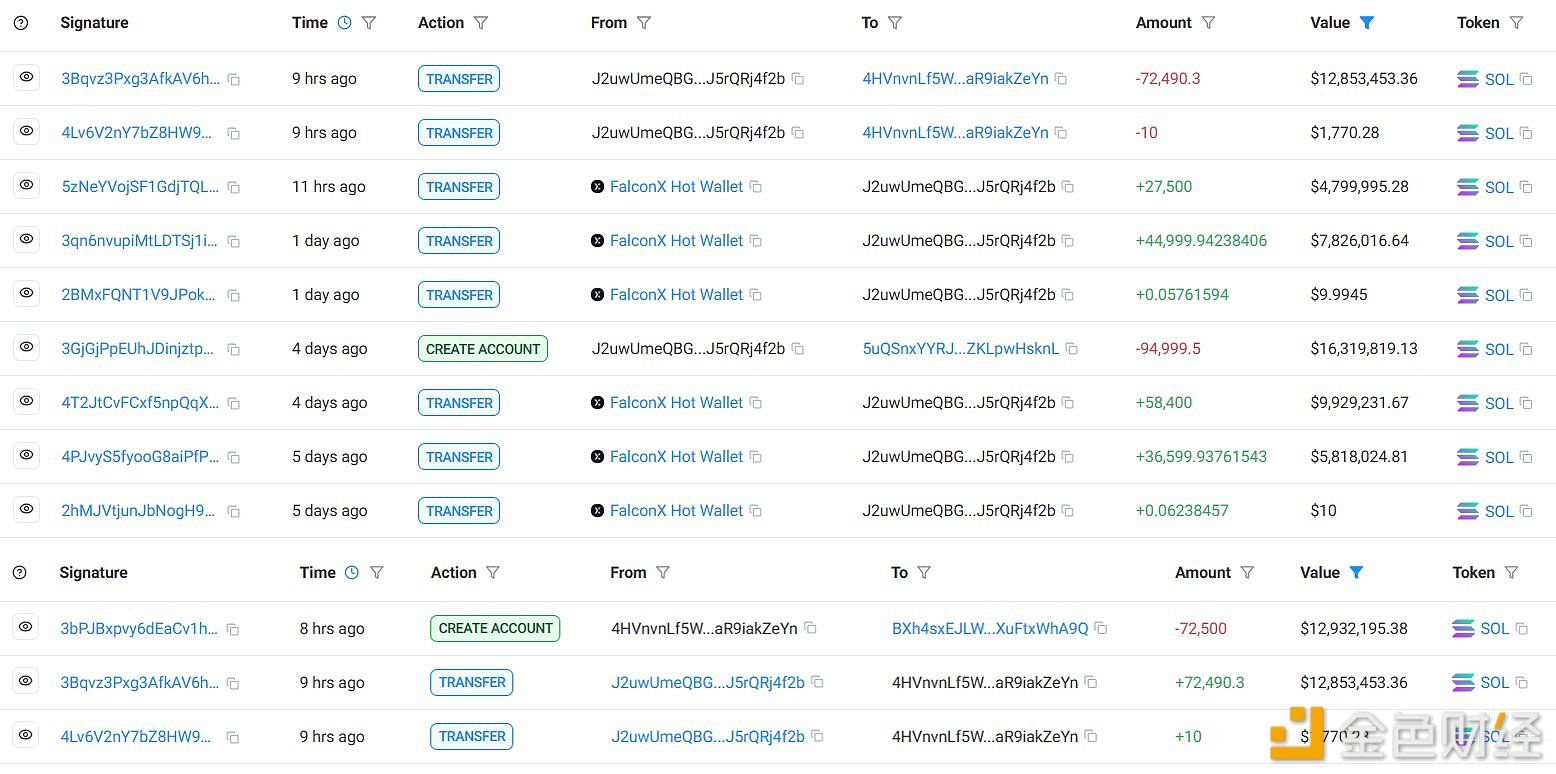Viewport: 1556px width, 774px height.
Task: Toggle the eye icon for the -72,490.3 row
Action: pos(26,77)
